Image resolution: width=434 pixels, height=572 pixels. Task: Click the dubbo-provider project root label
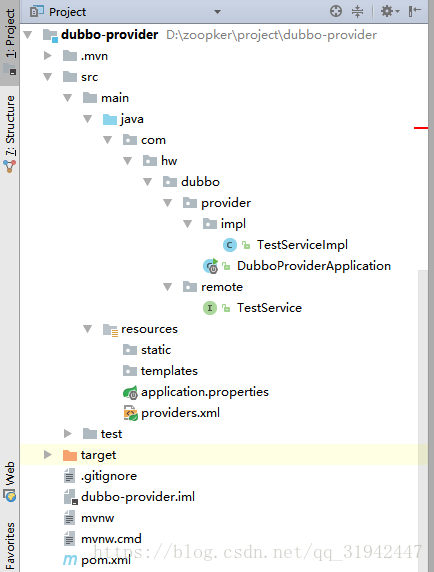110,35
